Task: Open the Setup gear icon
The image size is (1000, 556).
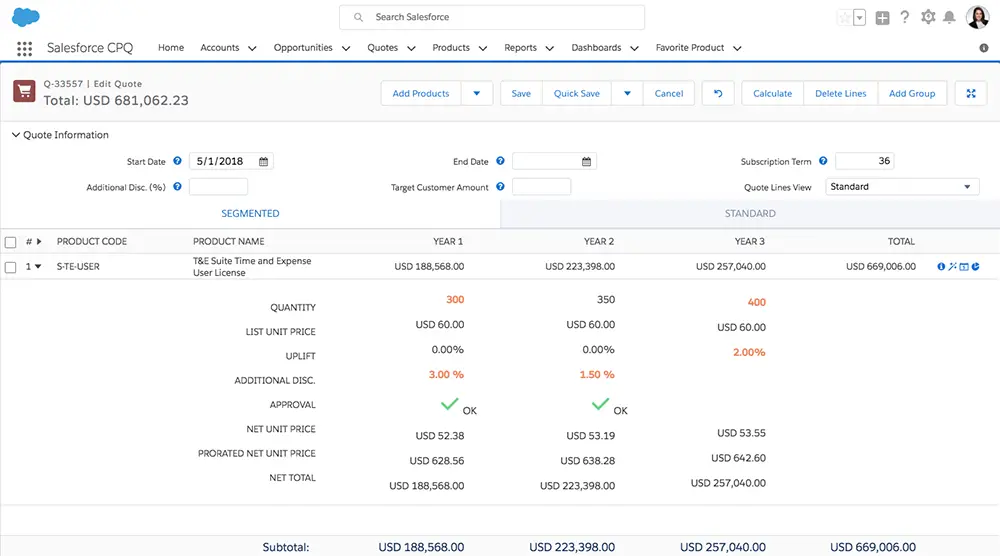Action: tap(928, 17)
